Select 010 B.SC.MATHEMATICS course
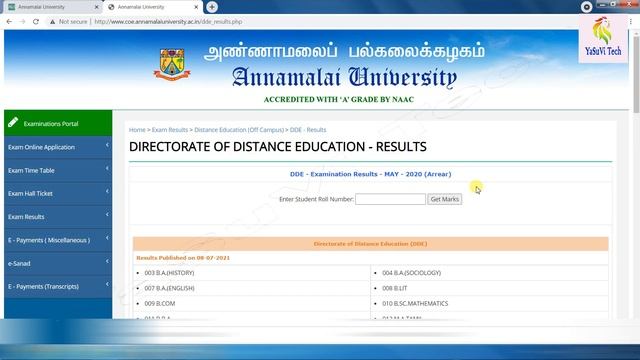This screenshot has width=640, height=360. [415, 304]
